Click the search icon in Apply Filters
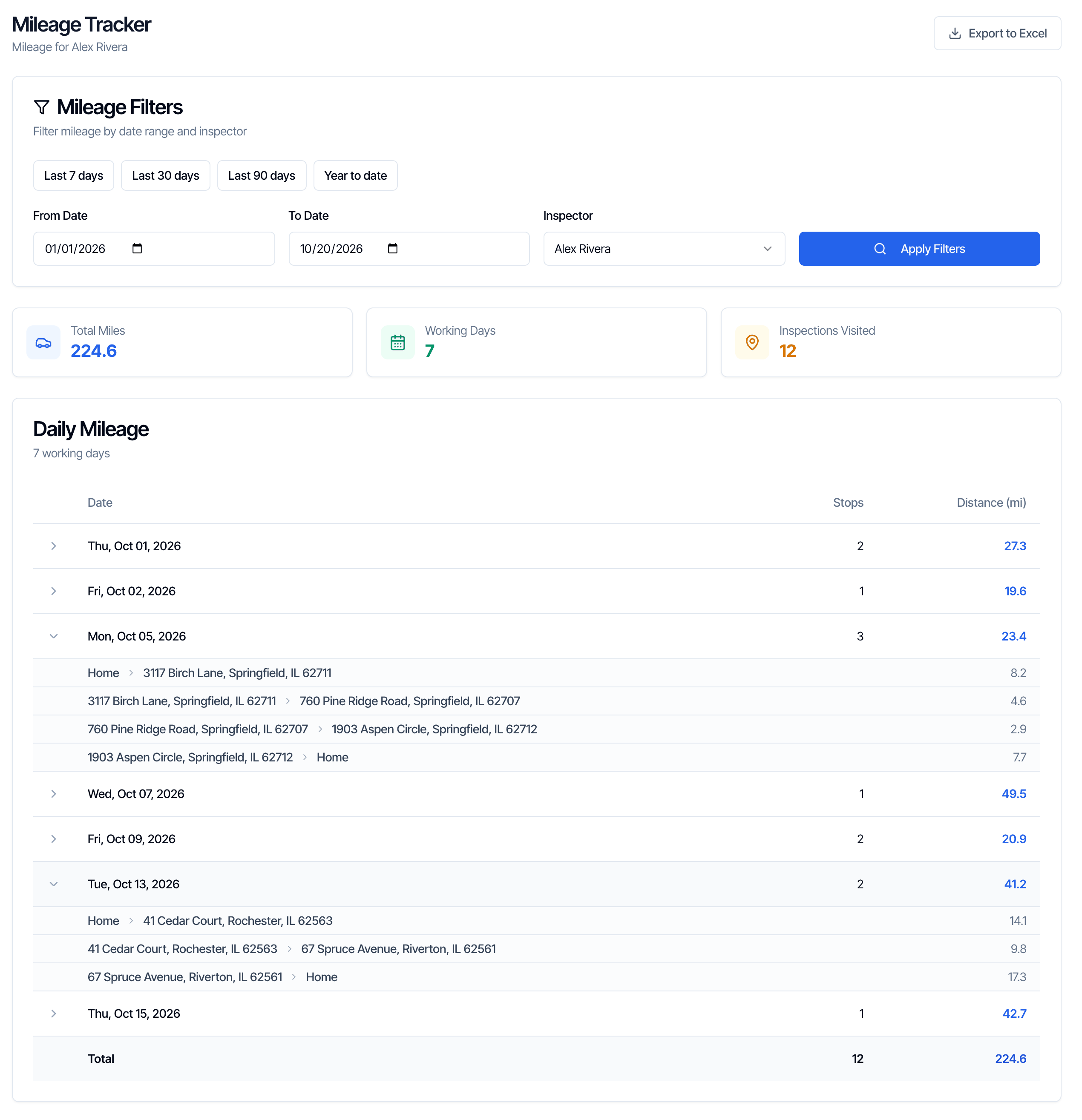Screen dimensions: 1082x1120 click(x=879, y=249)
